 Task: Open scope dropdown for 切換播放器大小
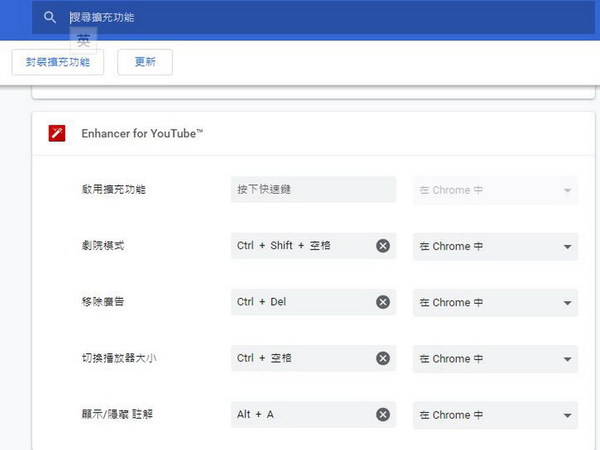pos(495,359)
